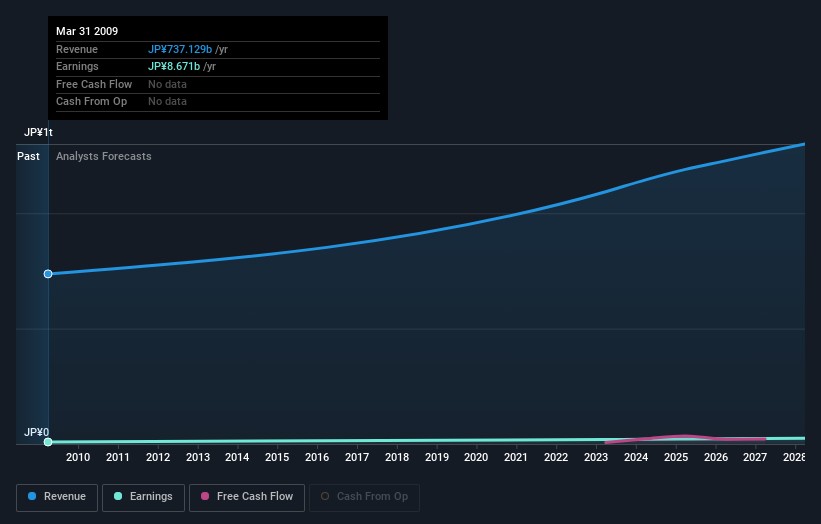Click the JP¥8.671b earnings value in tooltip
This screenshot has width=821, height=524.
[x=174, y=67]
